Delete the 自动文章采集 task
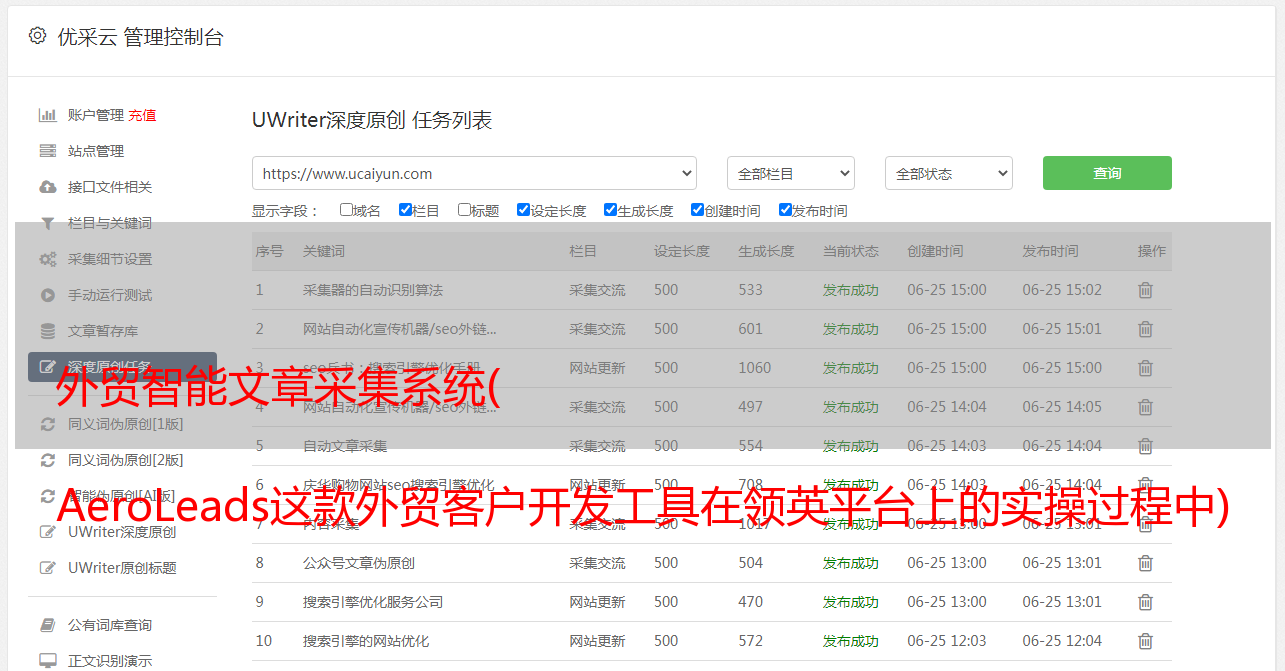Image resolution: width=1285 pixels, height=671 pixels. pos(1145,446)
